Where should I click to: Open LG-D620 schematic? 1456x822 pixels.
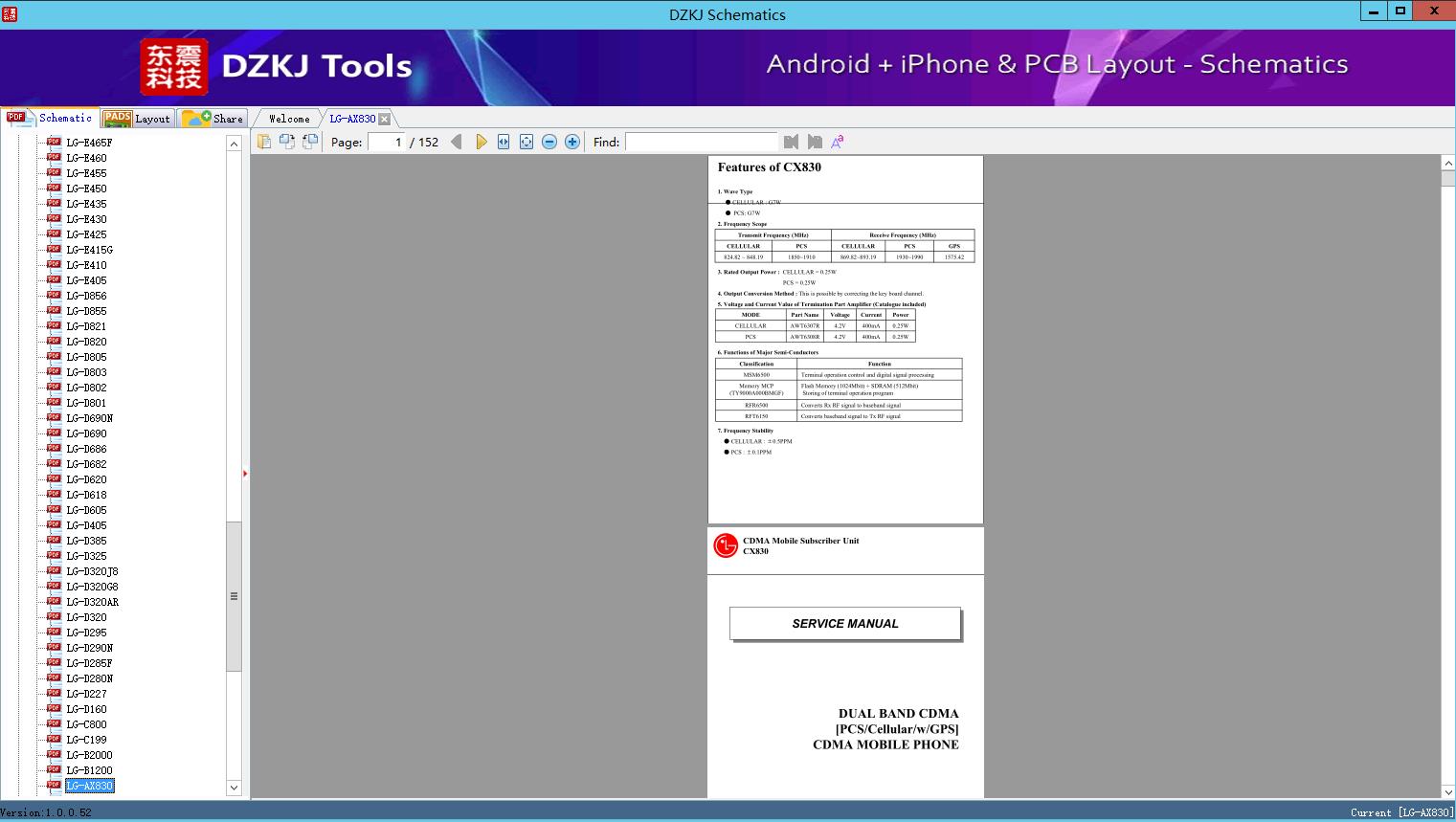point(86,479)
